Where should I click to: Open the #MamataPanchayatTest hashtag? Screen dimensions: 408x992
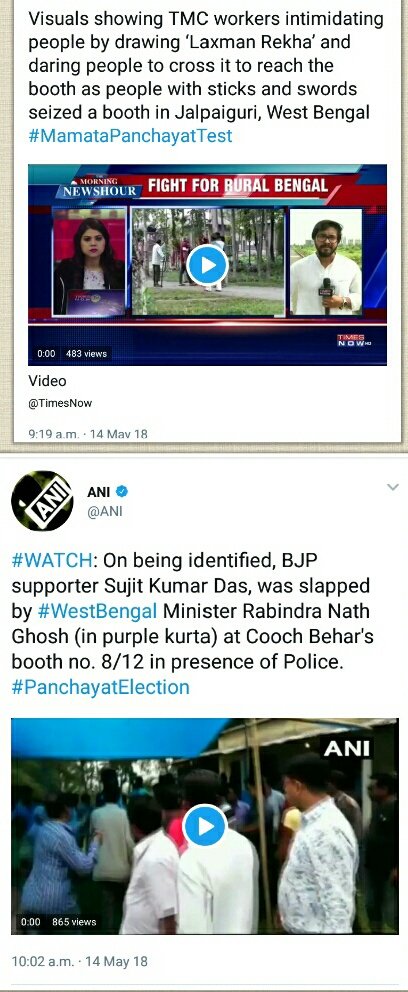click(130, 135)
